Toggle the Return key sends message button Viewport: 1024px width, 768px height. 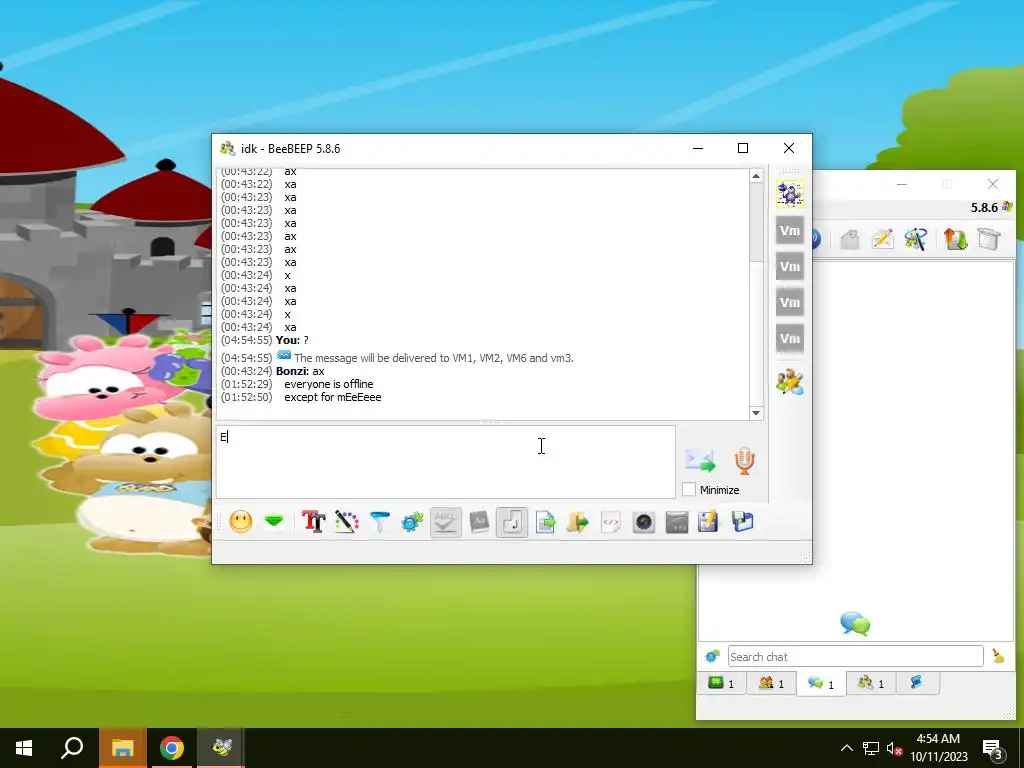click(512, 522)
